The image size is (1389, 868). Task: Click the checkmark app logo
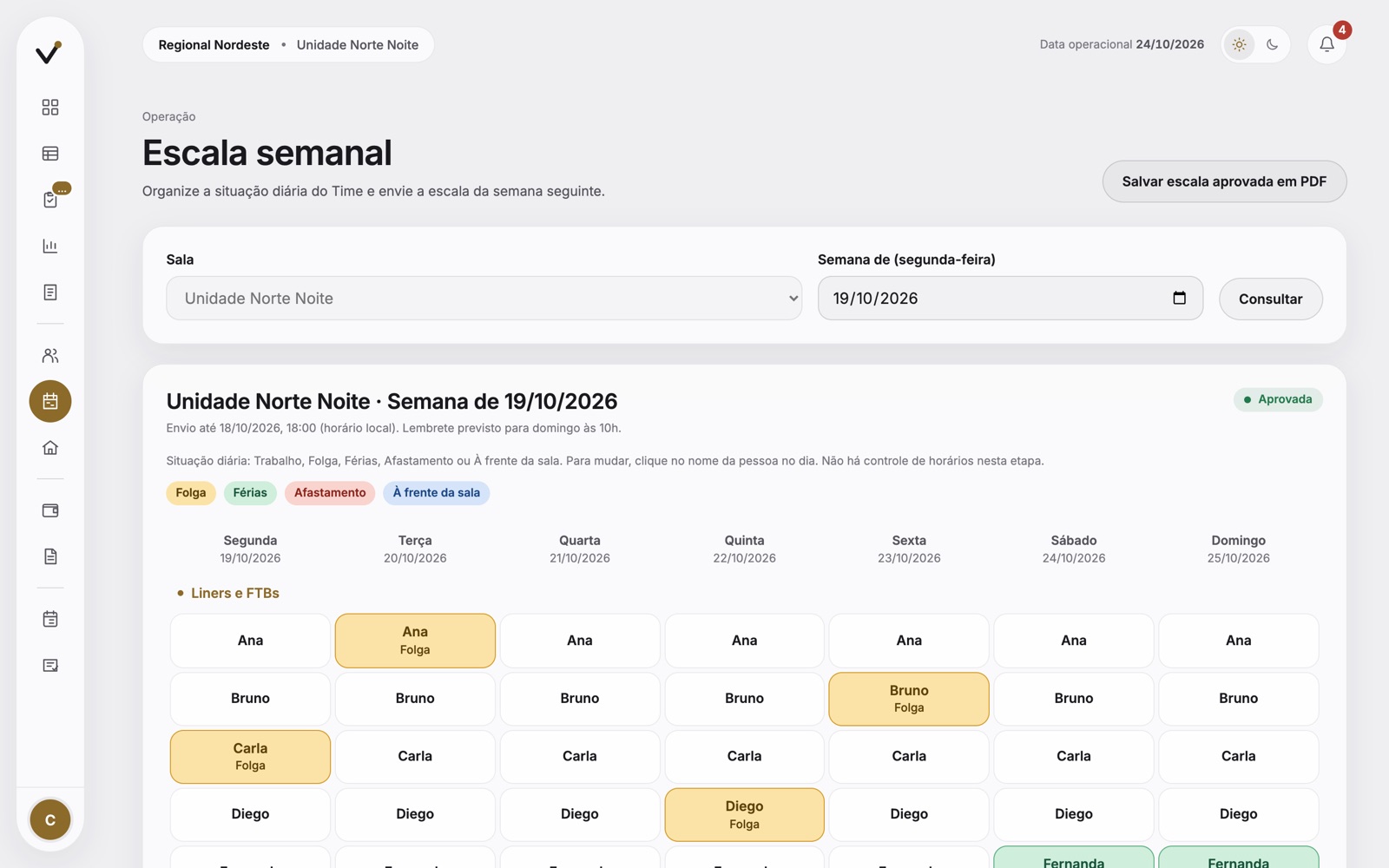(x=49, y=53)
